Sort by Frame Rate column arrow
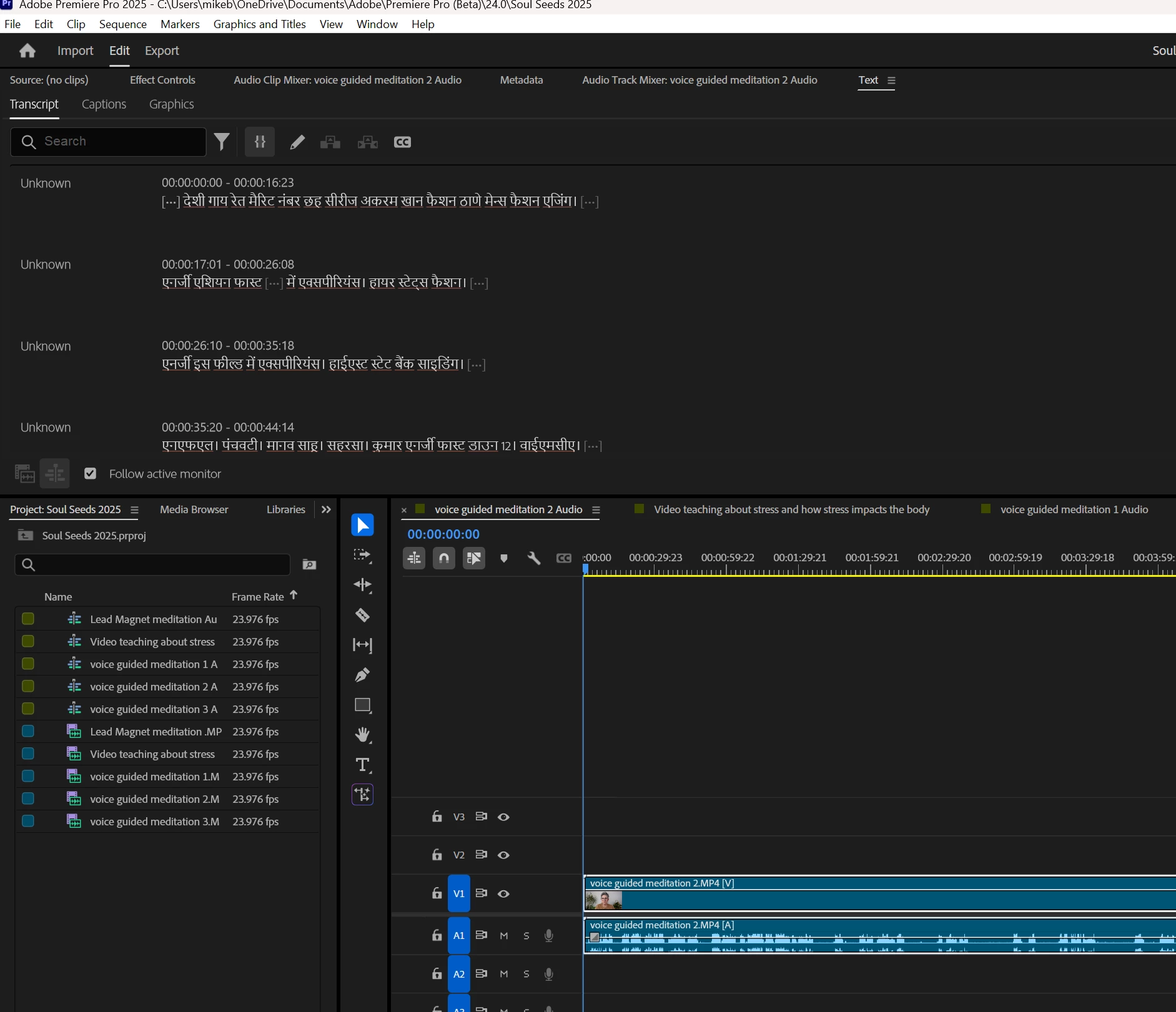This screenshot has height=1012, width=1176. tap(294, 596)
